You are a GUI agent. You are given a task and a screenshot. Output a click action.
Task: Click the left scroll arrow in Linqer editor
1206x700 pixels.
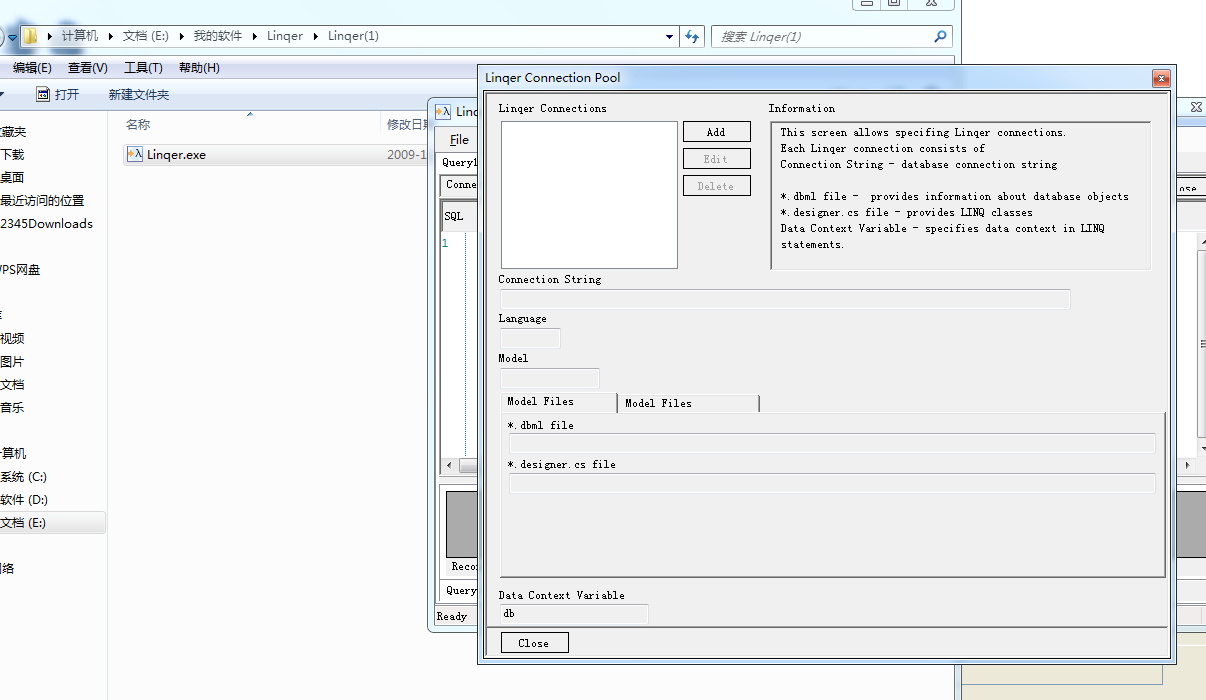[x=449, y=466]
